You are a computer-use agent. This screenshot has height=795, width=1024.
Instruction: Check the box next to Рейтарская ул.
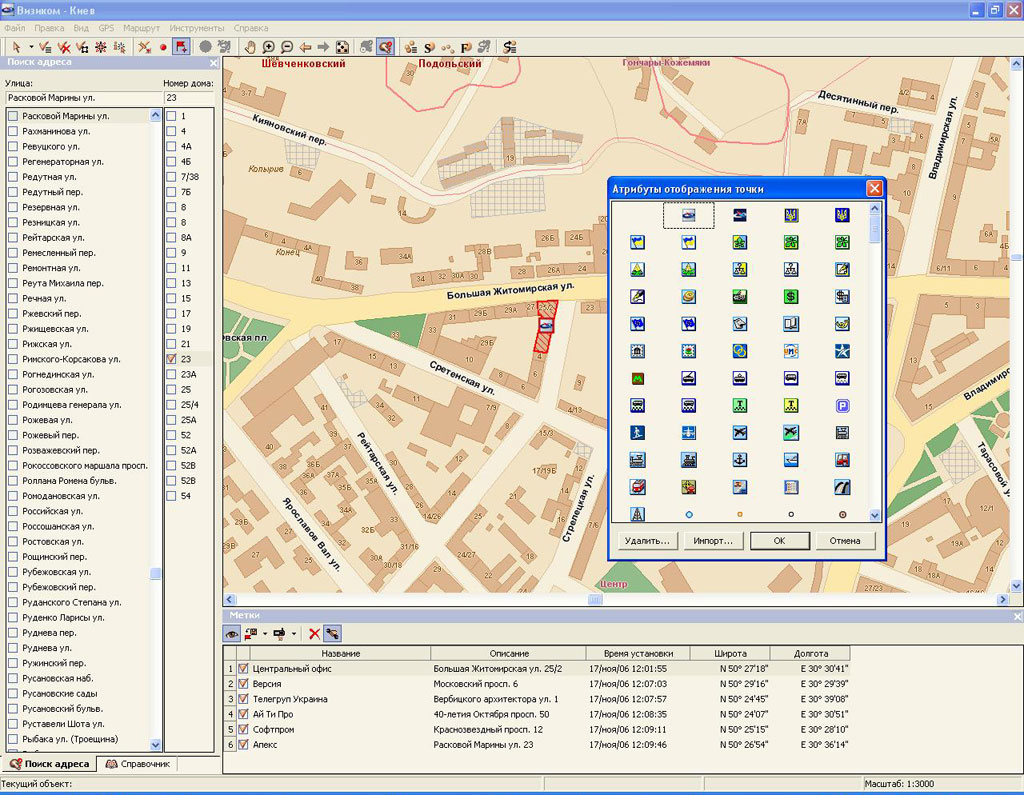click(13, 238)
